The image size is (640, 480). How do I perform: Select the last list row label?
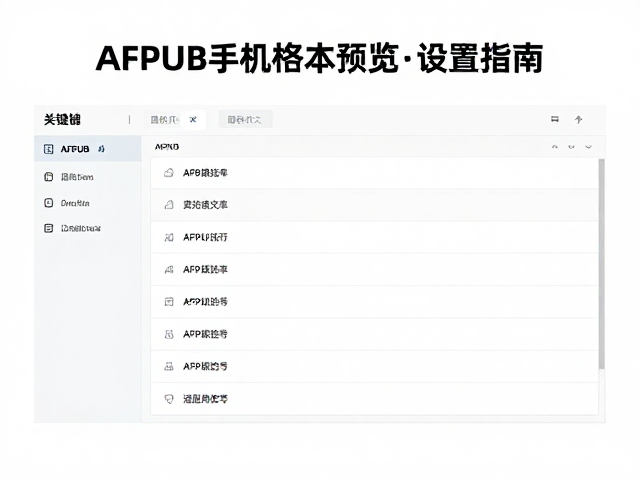pyautogui.click(x=205, y=399)
